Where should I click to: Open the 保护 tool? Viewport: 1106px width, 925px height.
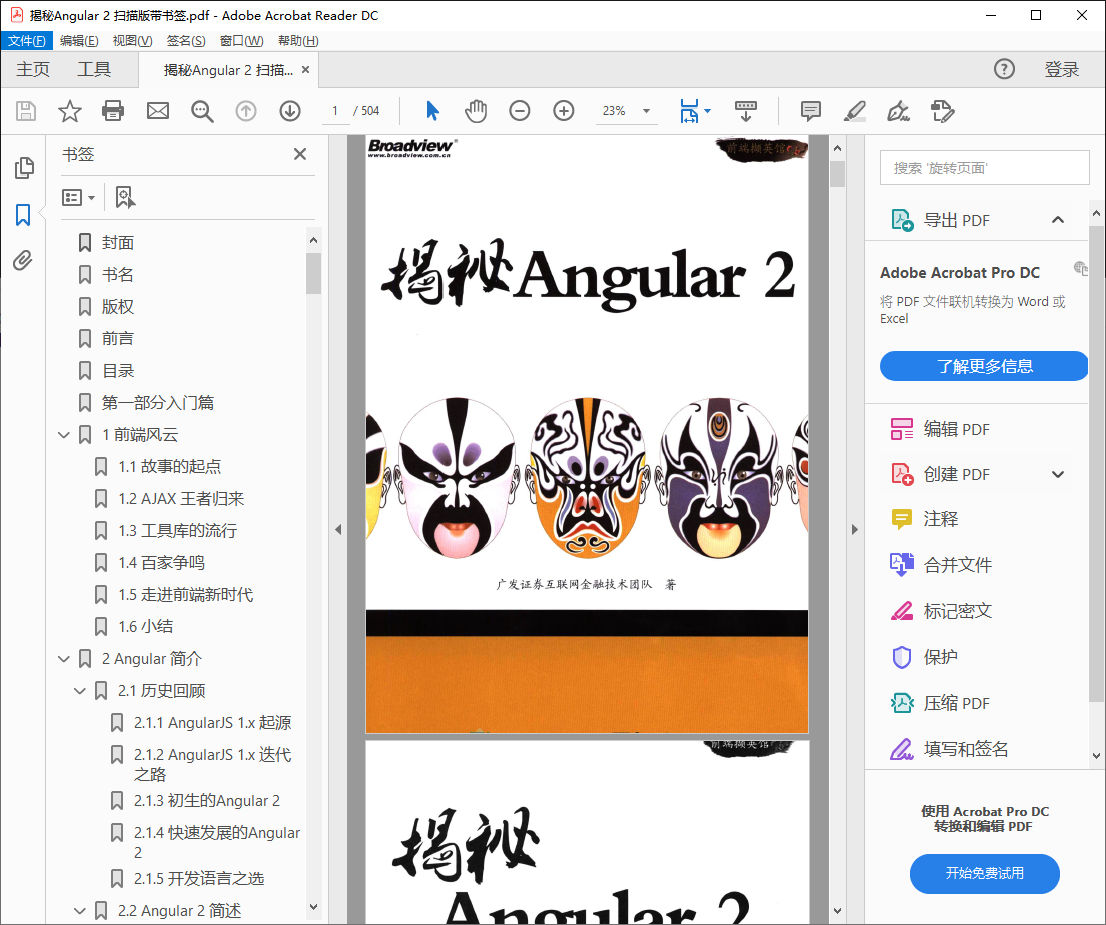(924, 657)
